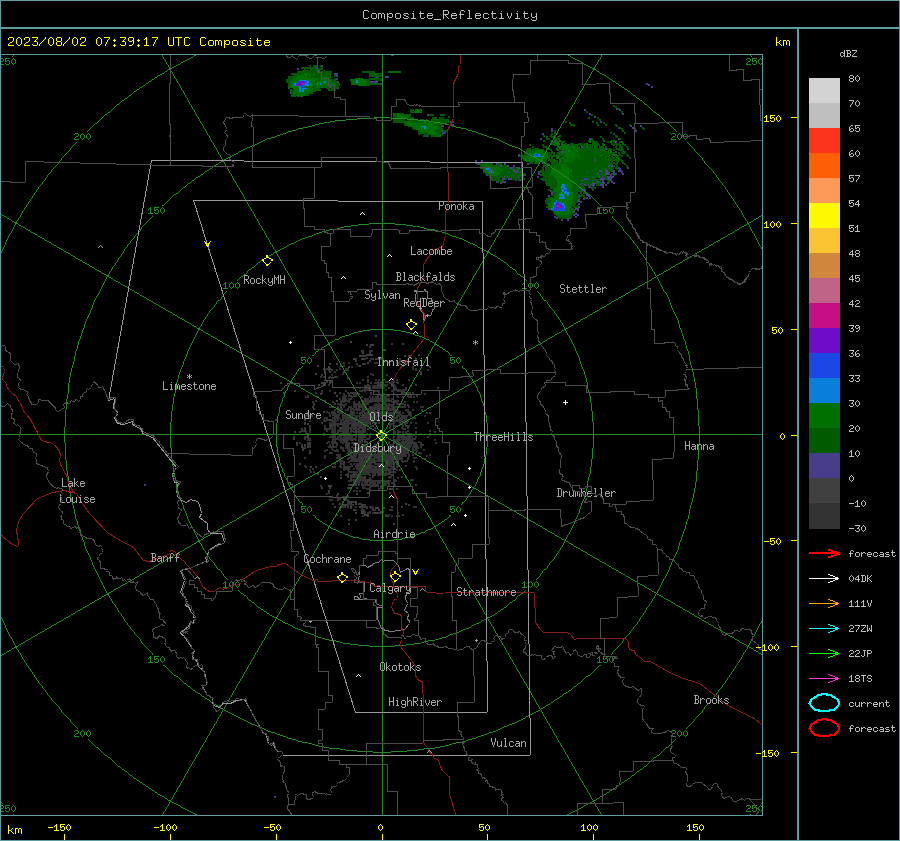Click the Lake Louise label
The height and width of the screenshot is (841, 900).
(77, 491)
